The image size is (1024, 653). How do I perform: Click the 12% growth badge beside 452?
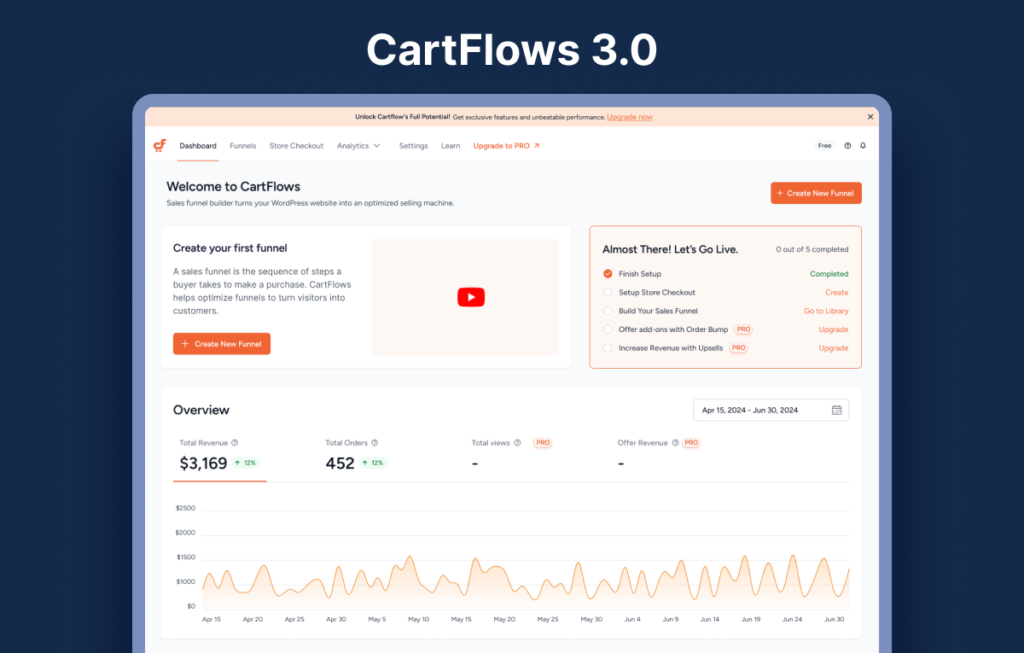(374, 463)
